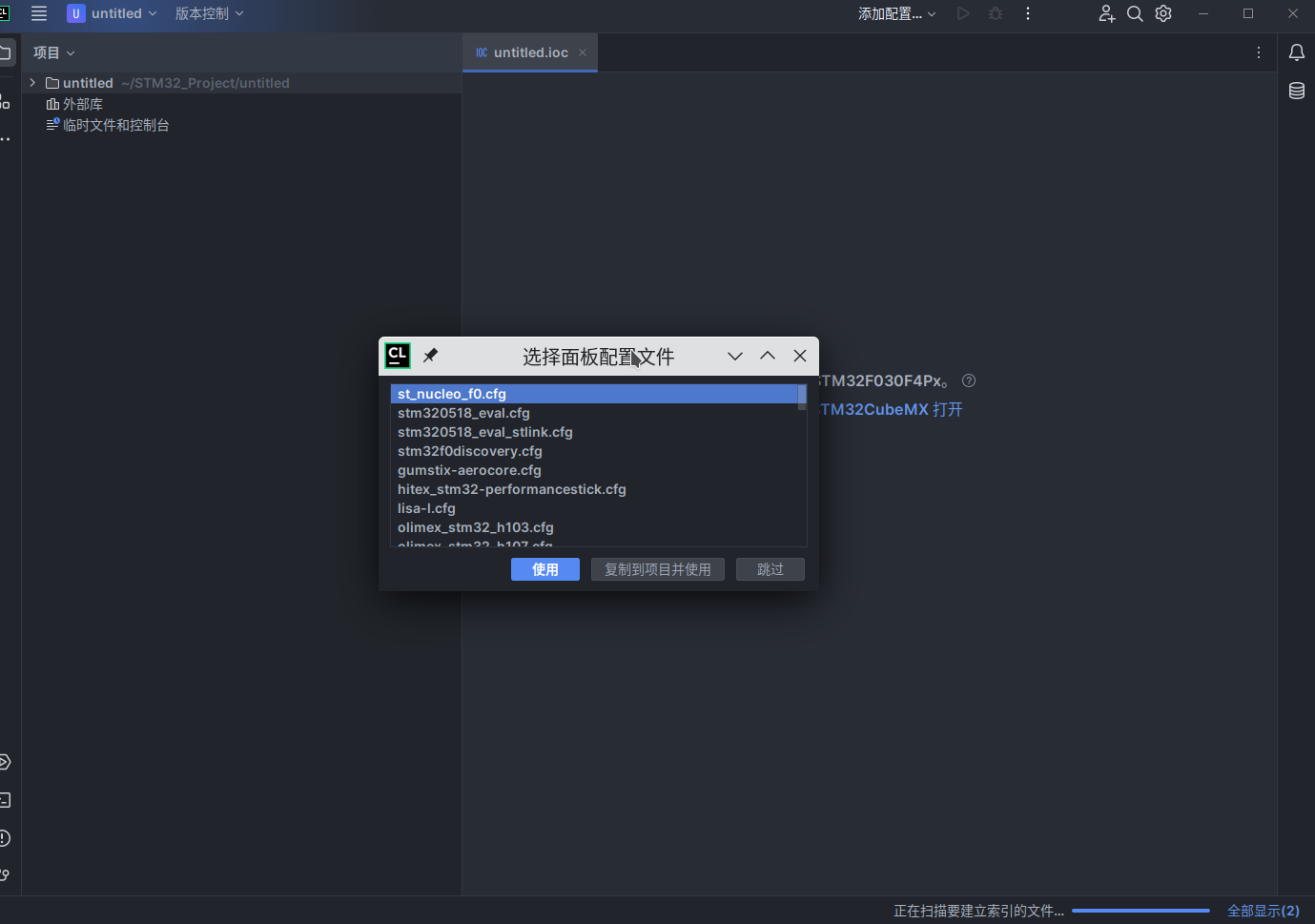Click the CLion logo in dialog title bar
Viewport: 1315px width, 924px height.
click(x=398, y=356)
